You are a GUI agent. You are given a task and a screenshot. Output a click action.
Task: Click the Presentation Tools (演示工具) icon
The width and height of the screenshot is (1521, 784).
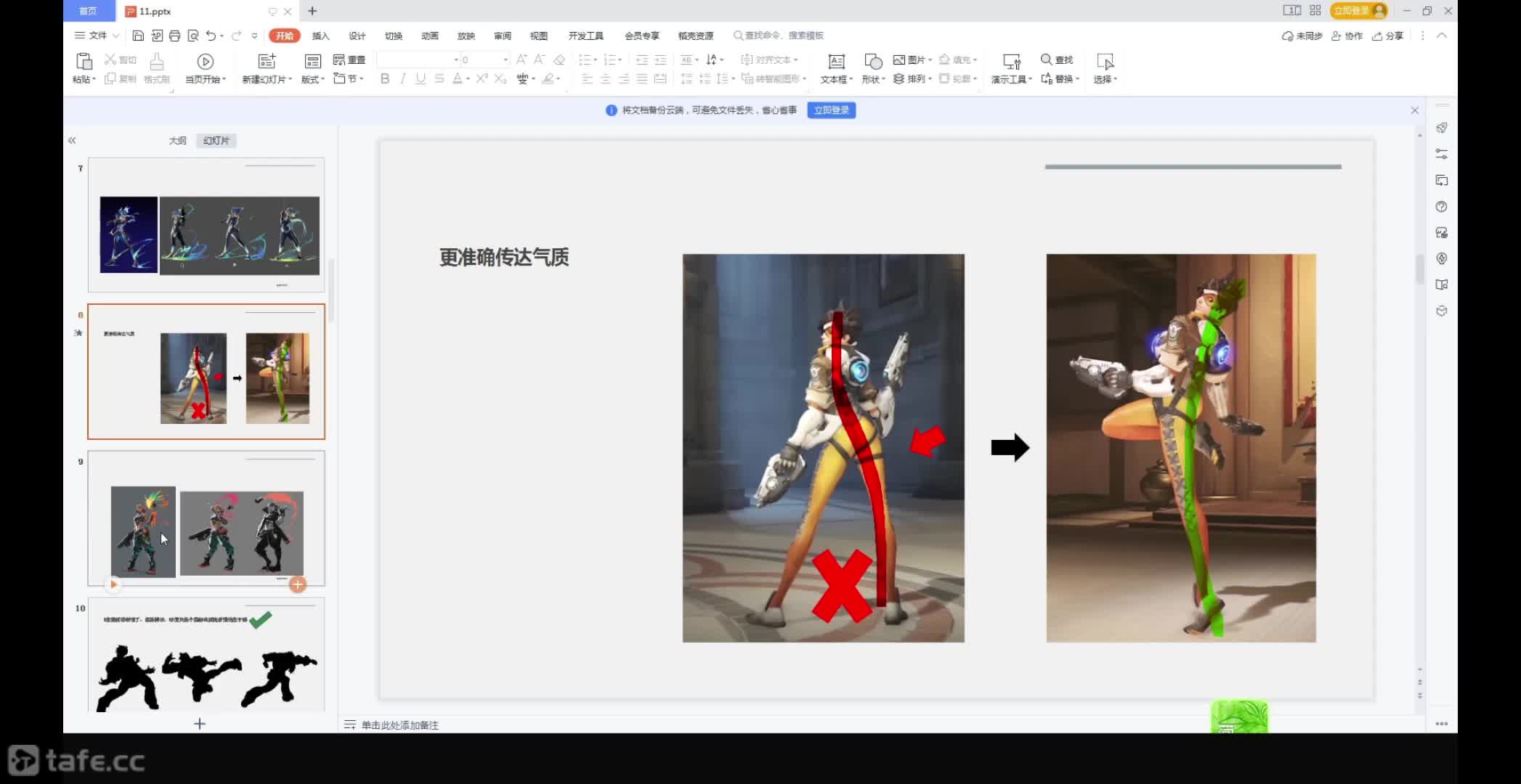1011,62
